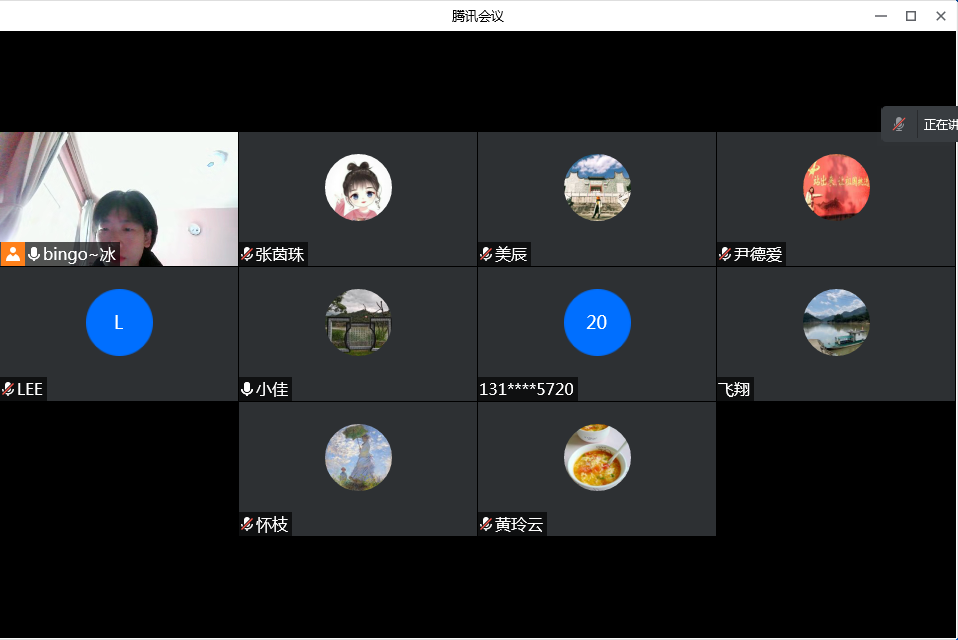Click the blue "20" avatar for 131****5720
The image size is (958, 640).
pyautogui.click(x=597, y=322)
